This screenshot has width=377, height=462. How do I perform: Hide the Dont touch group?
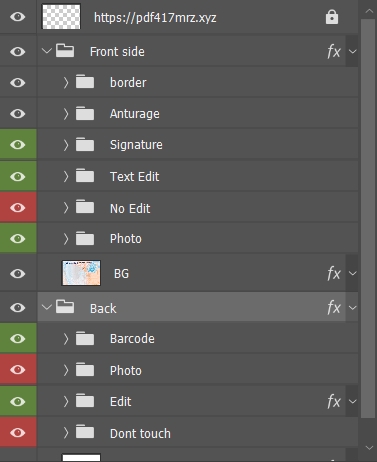pos(18,433)
